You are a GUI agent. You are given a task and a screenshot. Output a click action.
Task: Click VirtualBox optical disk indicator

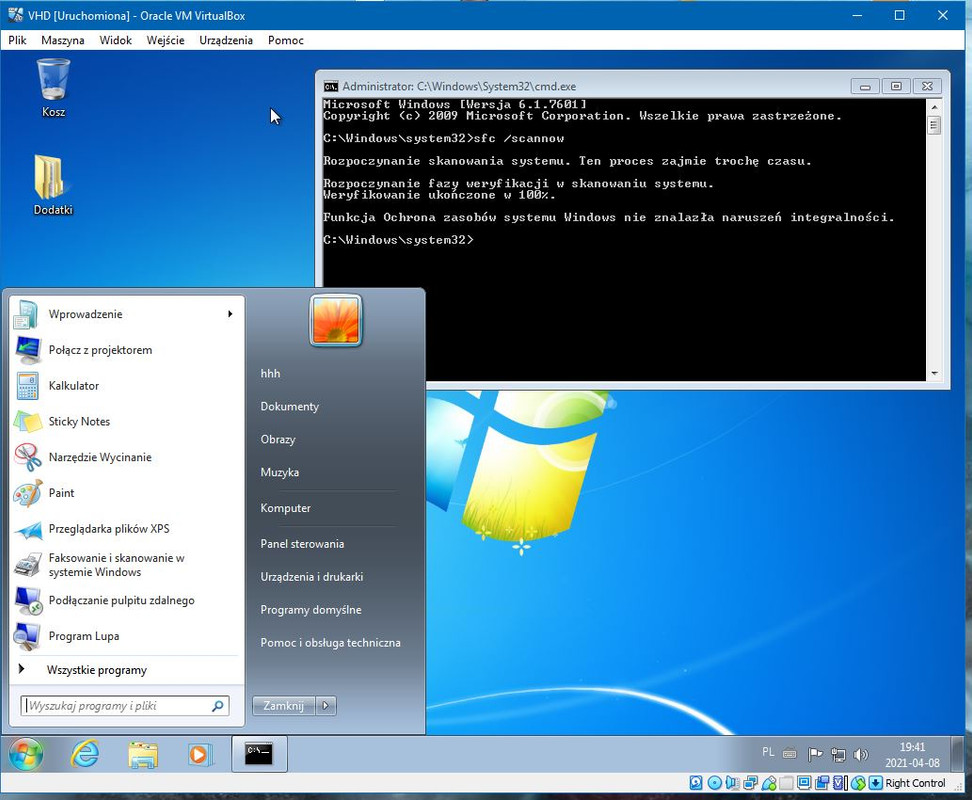coord(715,783)
